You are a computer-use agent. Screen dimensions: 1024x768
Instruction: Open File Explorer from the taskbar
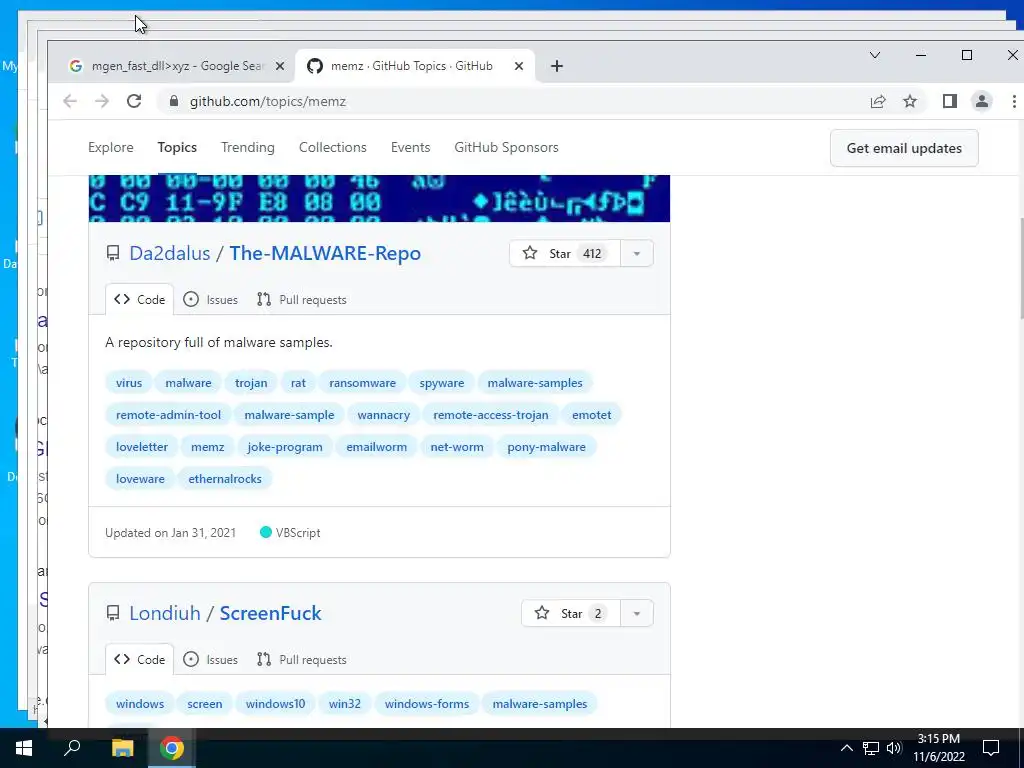122,748
